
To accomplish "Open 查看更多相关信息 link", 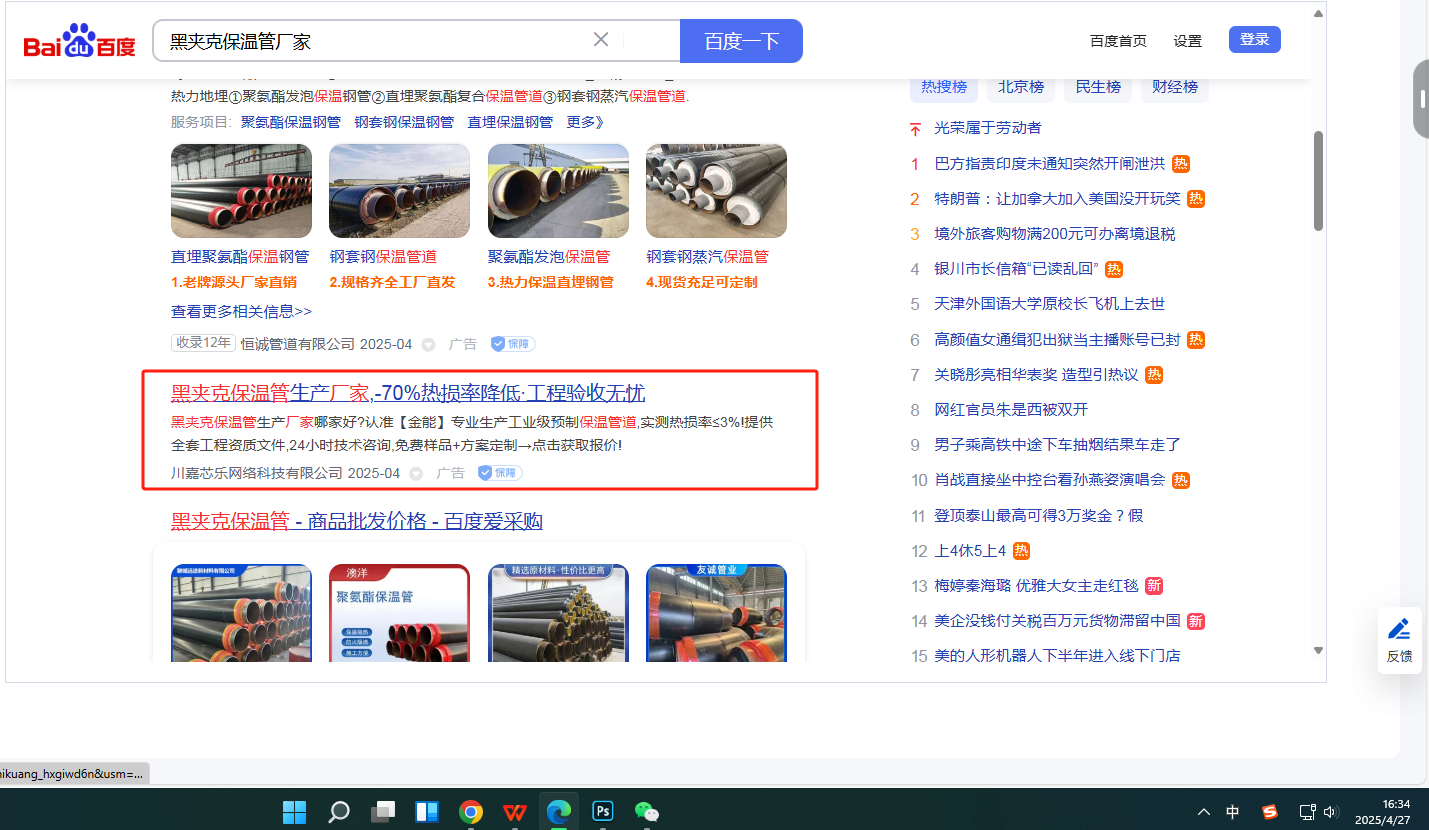I will click(x=241, y=311).
